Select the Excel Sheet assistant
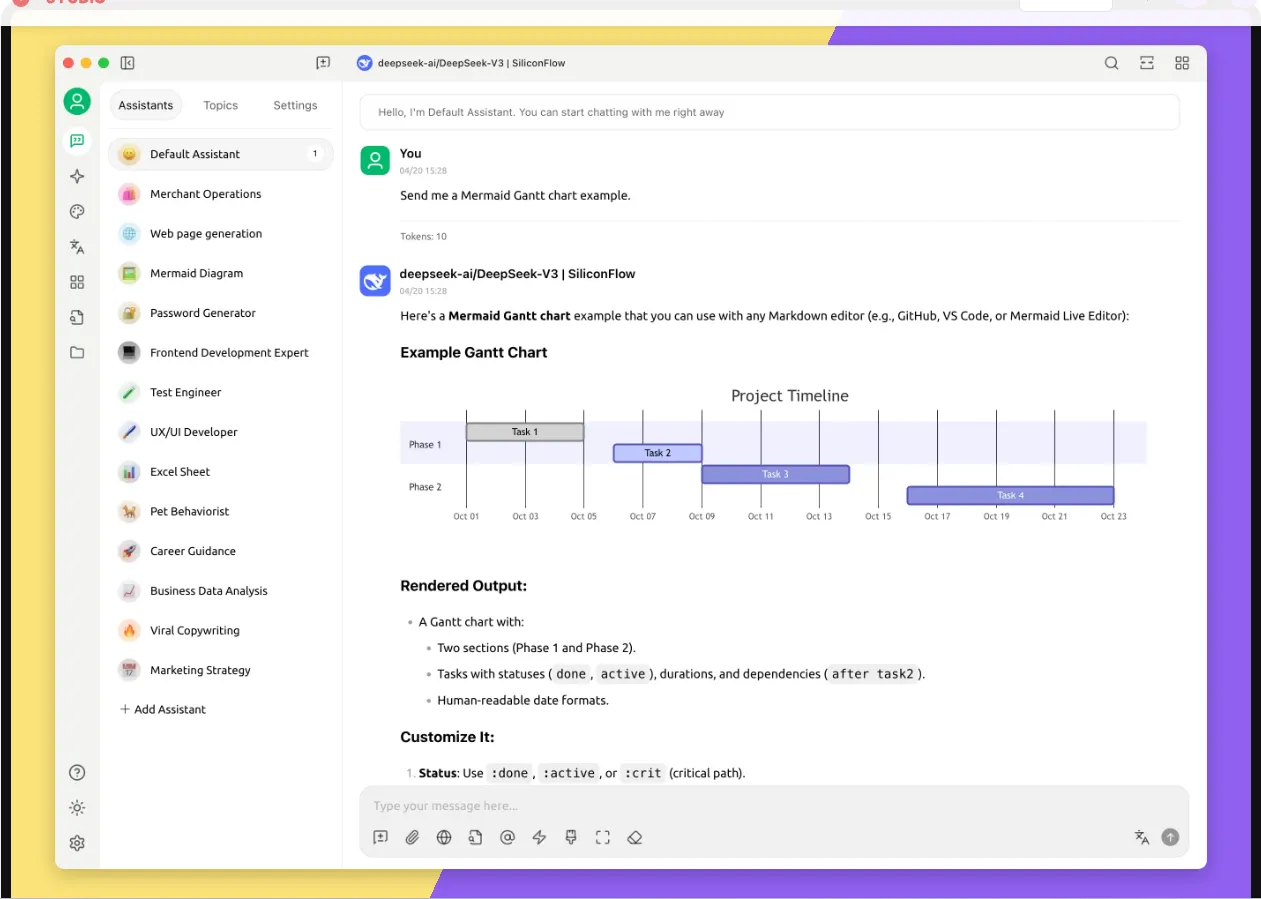 tap(221, 472)
